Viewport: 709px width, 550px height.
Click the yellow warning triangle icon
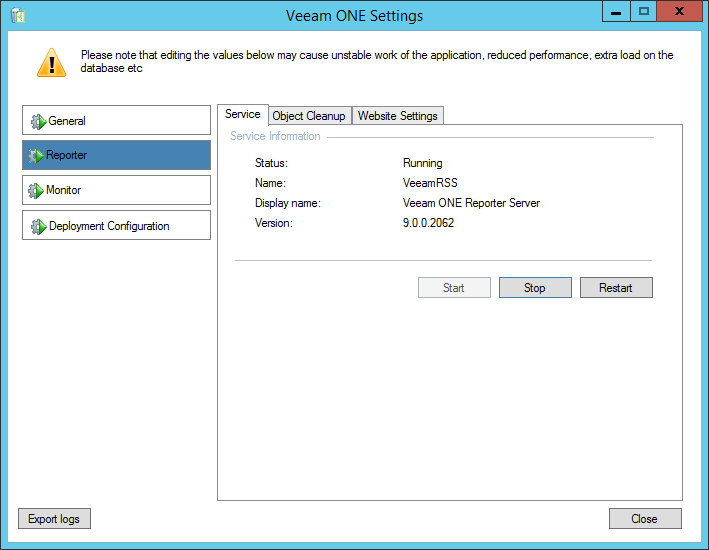click(51, 62)
